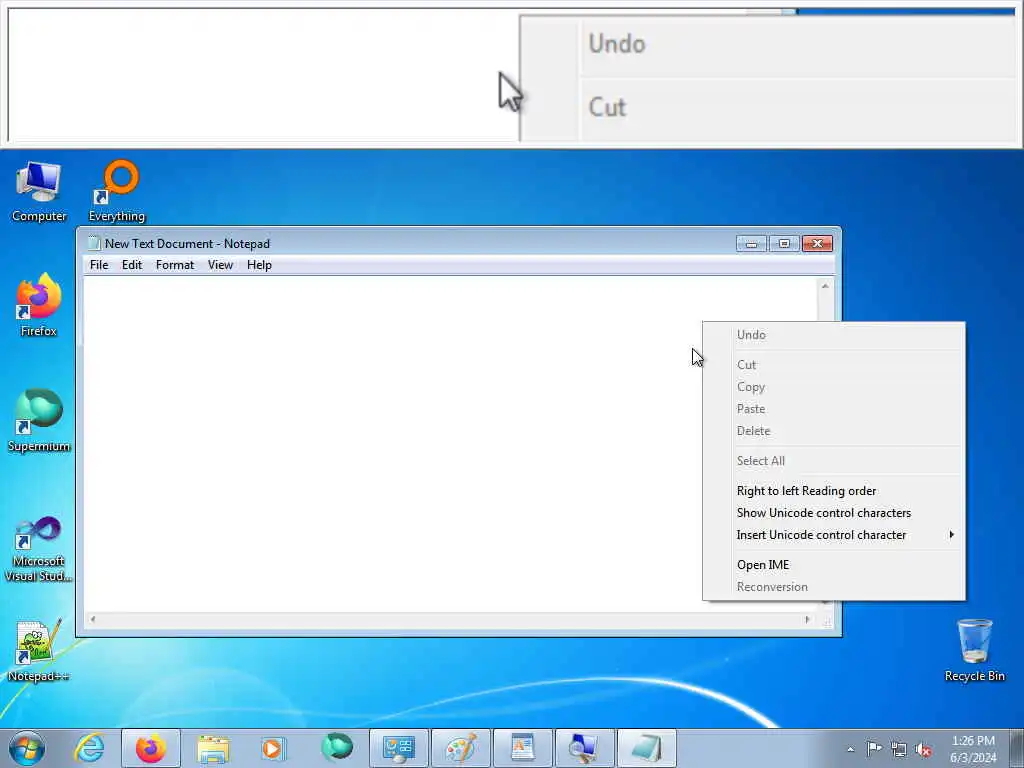Click Notepad horizontal scrollbar left arrow

point(93,619)
